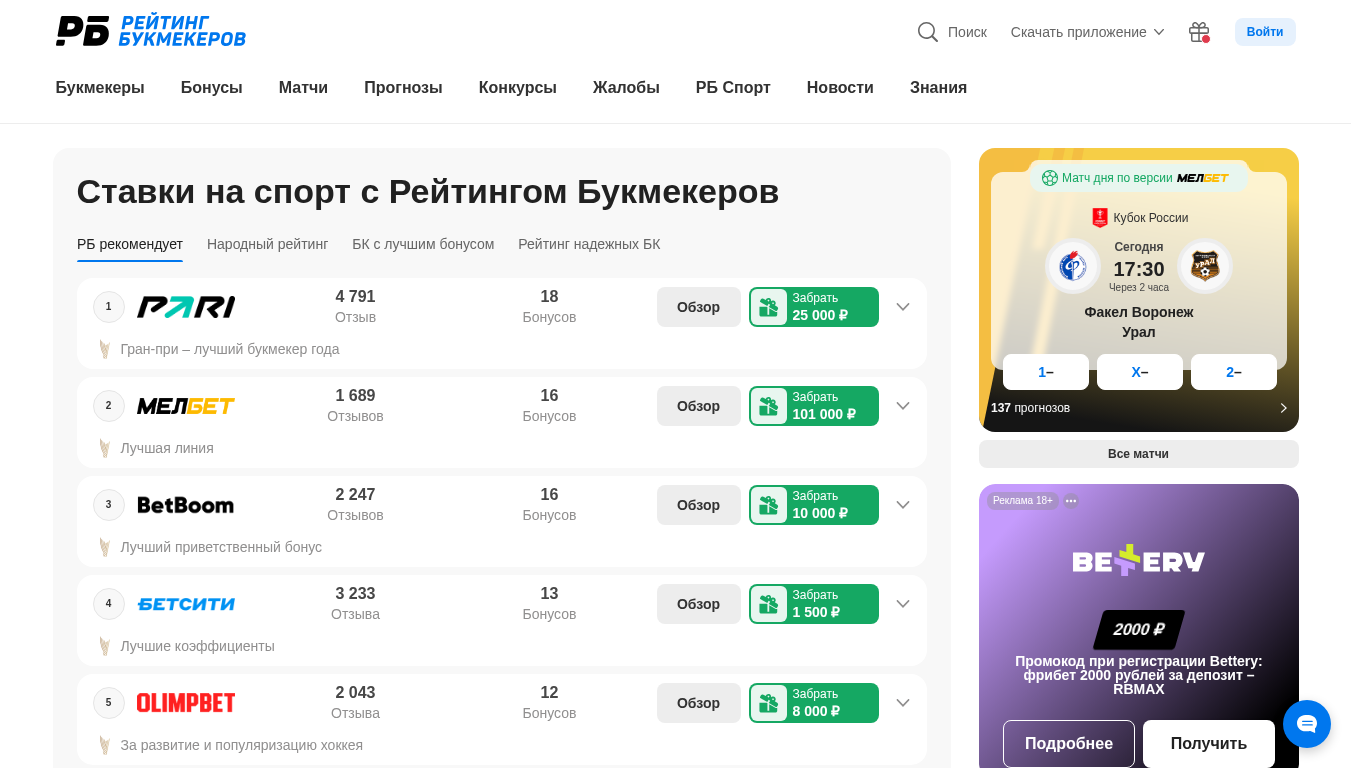Claim the 10 000 ₽ BetBoom bonus
1366x768 pixels.
[x=814, y=505]
